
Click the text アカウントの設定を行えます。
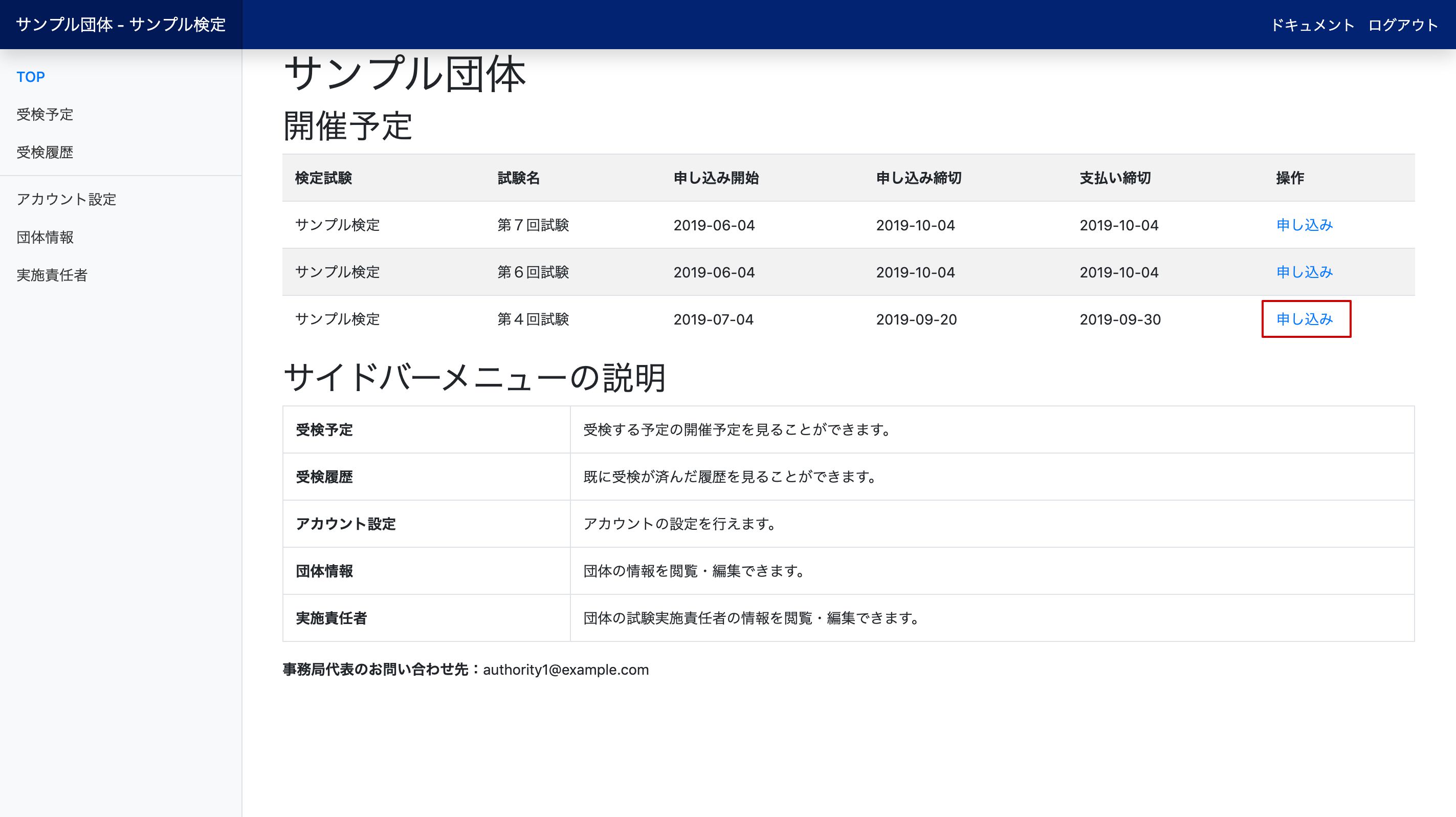(x=680, y=524)
